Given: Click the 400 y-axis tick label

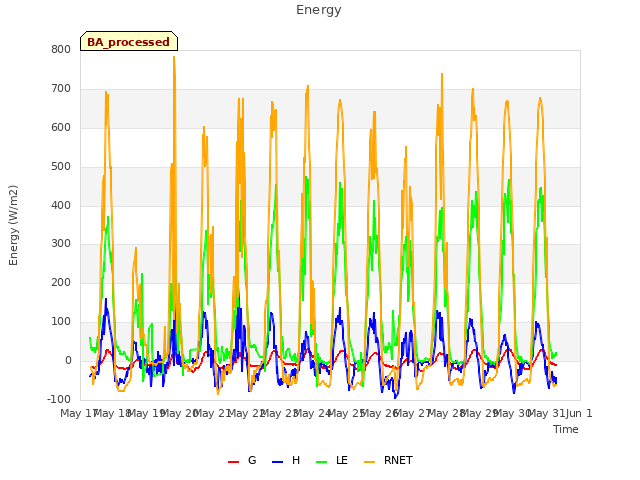Looking at the screenshot, I should pos(61,205).
